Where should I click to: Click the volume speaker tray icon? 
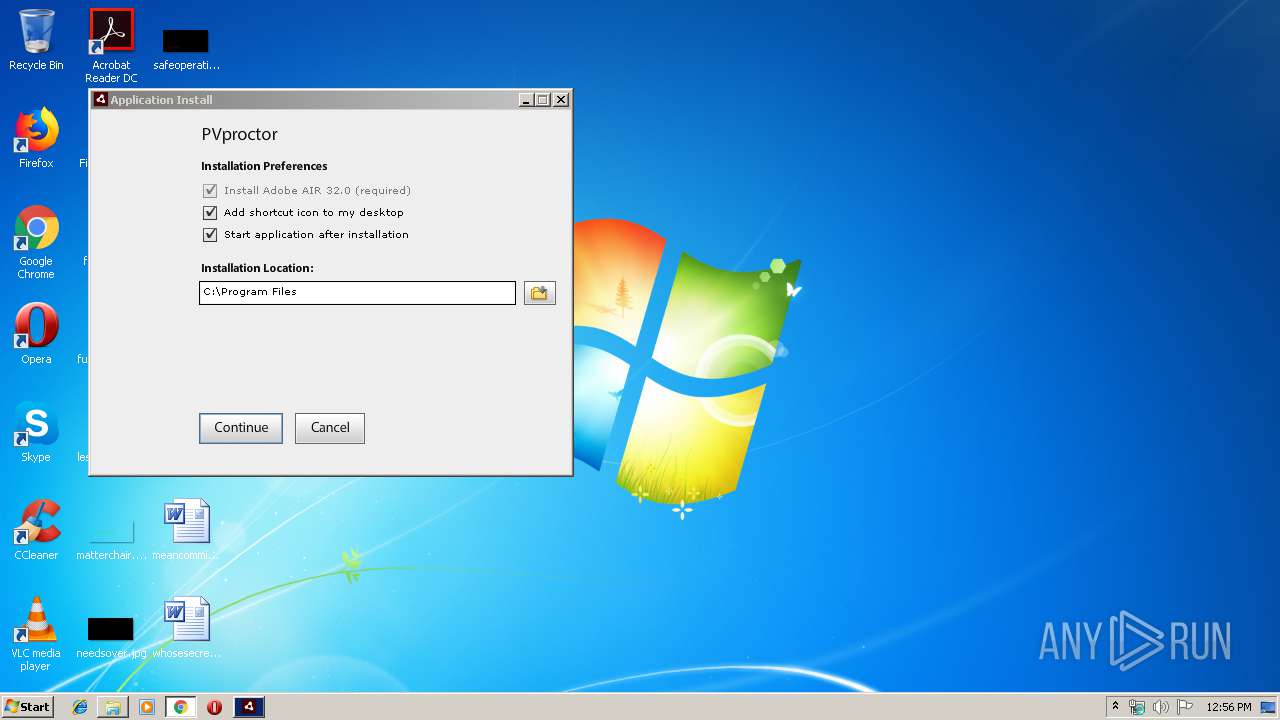tap(1161, 707)
